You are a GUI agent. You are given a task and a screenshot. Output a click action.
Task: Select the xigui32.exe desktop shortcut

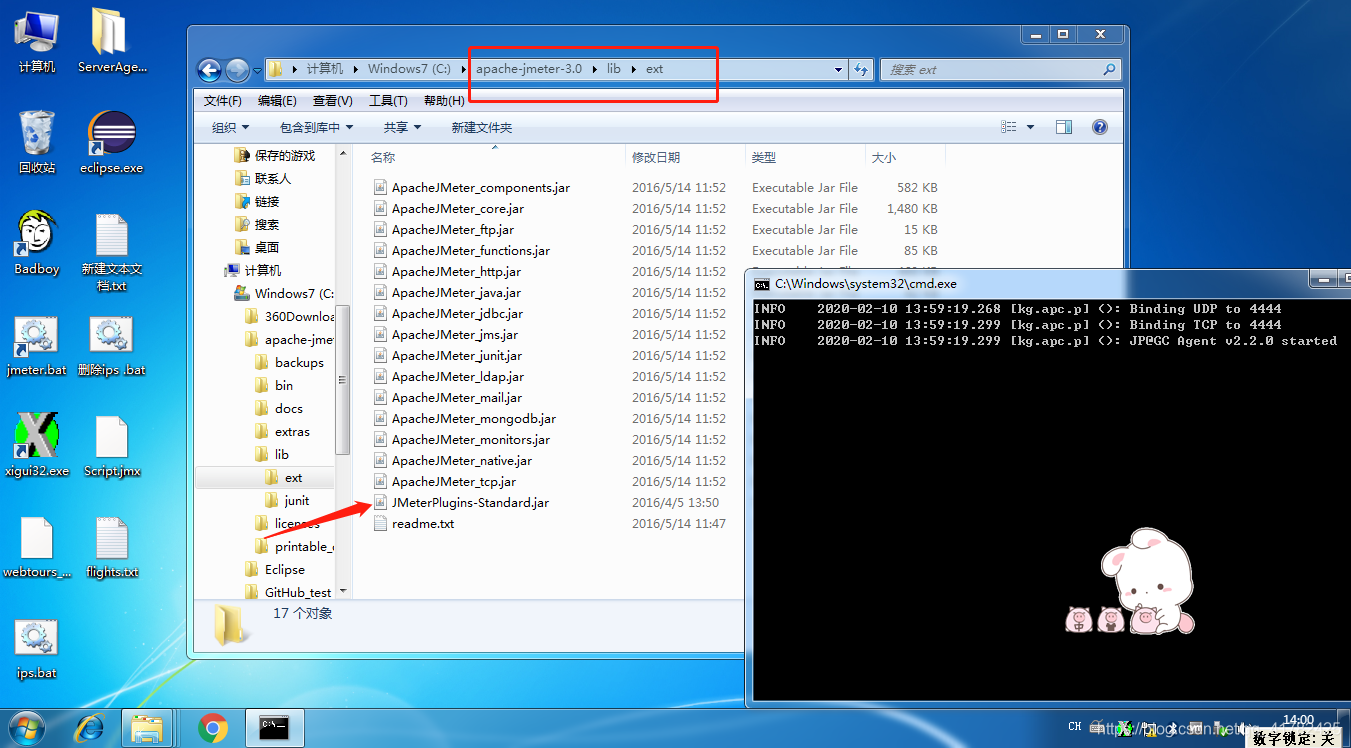tap(37, 445)
